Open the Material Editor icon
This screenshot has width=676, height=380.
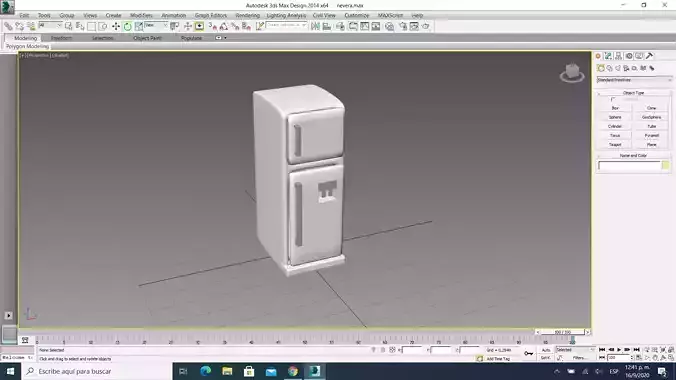click(x=389, y=26)
